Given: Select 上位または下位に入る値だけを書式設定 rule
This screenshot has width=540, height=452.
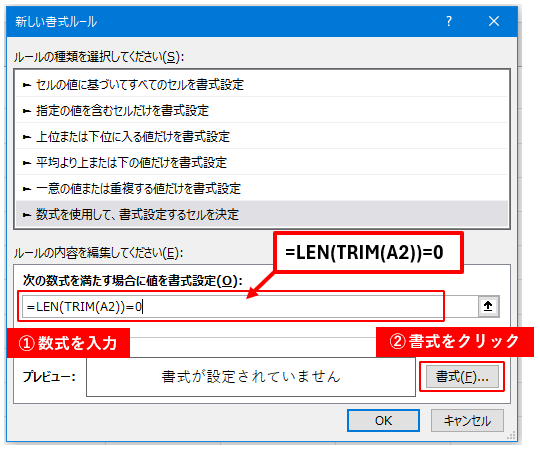Looking at the screenshot, I should [x=262, y=136].
